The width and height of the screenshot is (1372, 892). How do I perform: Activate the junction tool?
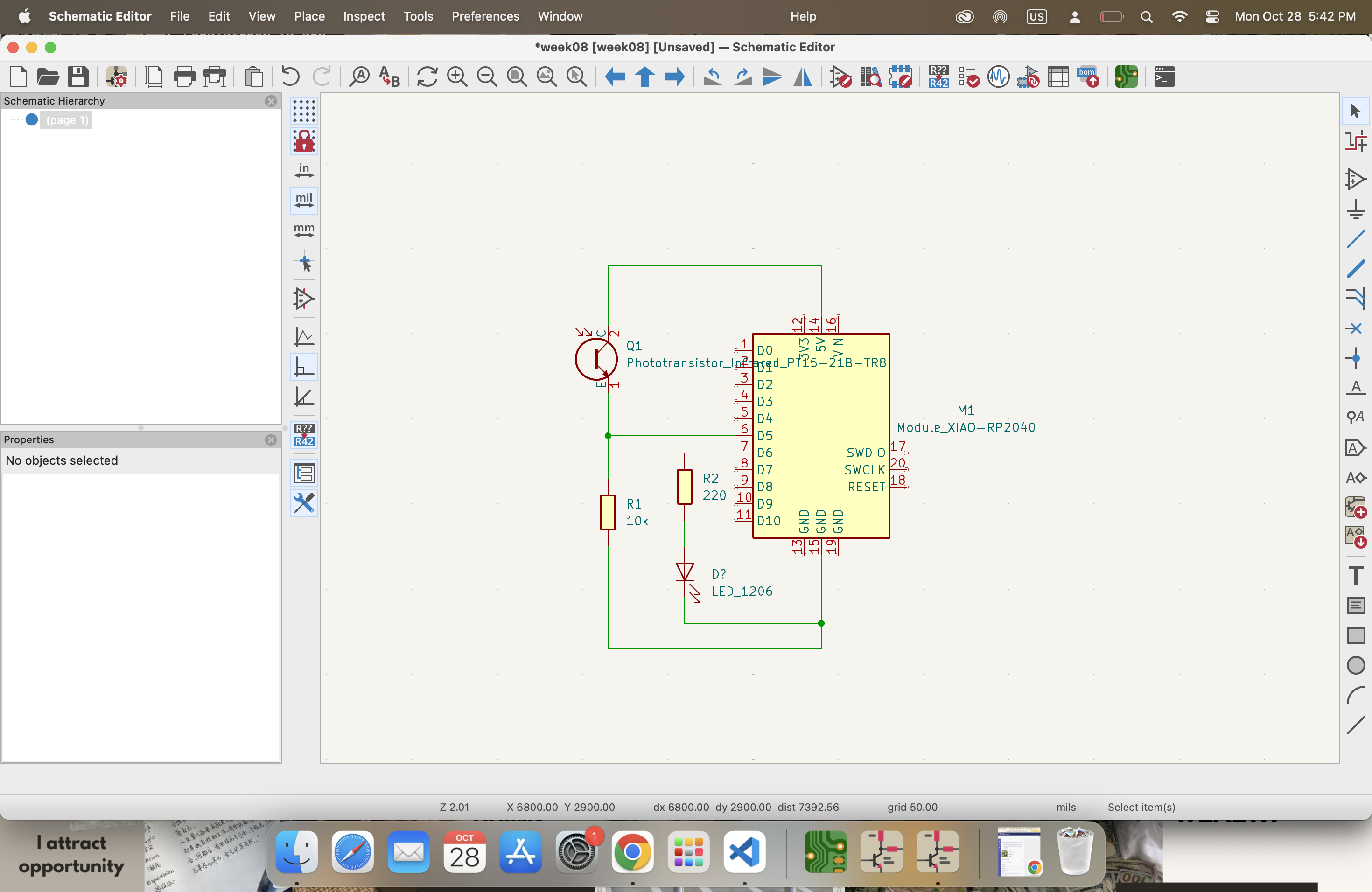pyautogui.click(x=1356, y=358)
